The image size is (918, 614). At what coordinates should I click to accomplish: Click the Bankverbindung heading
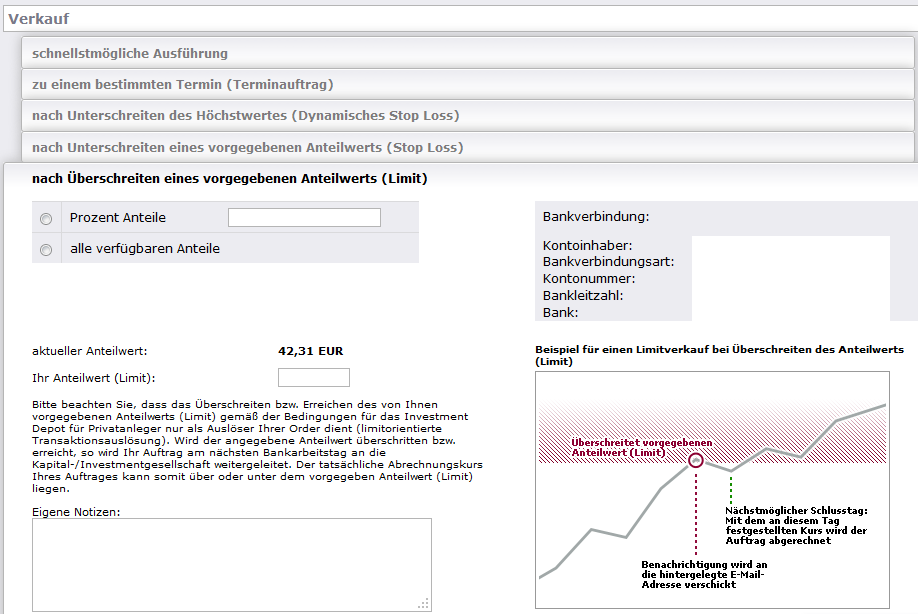596,217
